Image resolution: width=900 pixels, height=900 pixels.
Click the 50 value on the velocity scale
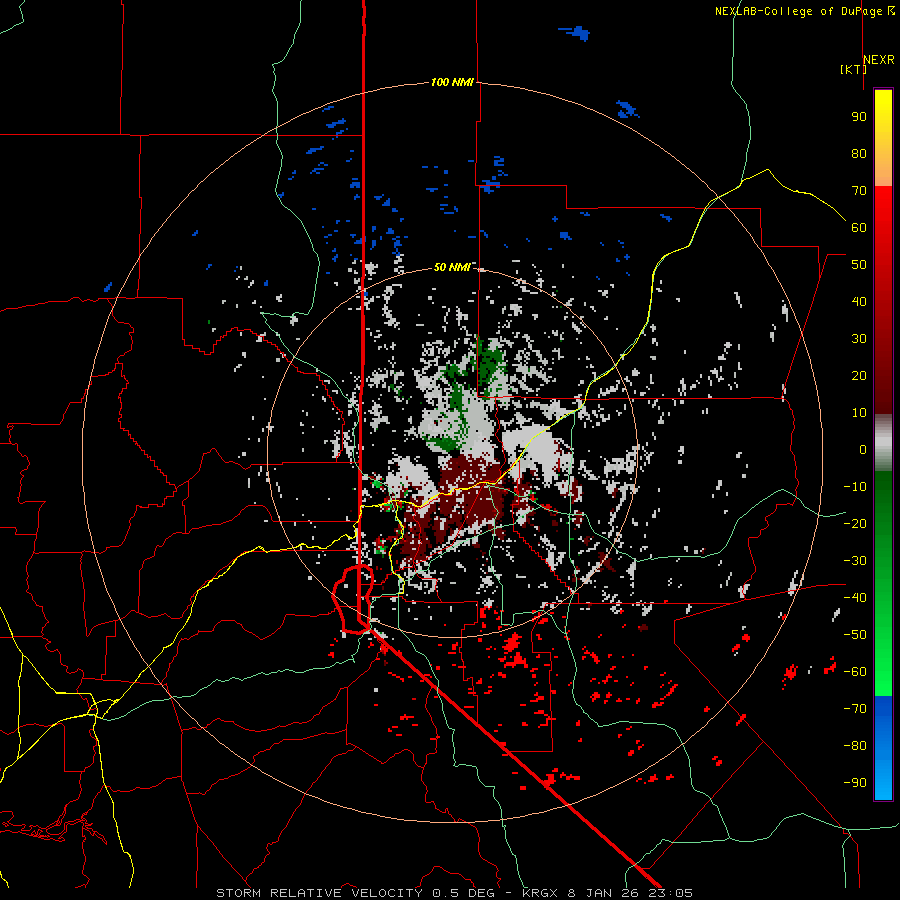coord(859,265)
